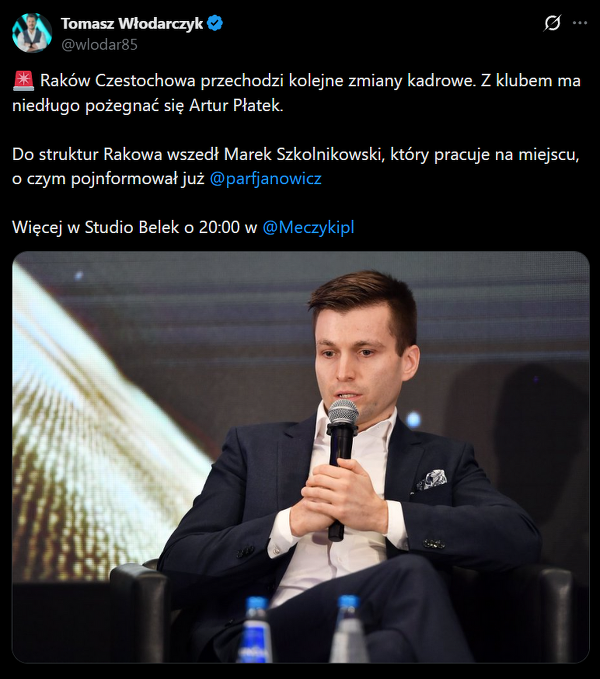Open Tomasz Włodarczyk's profile avatar

point(32,33)
